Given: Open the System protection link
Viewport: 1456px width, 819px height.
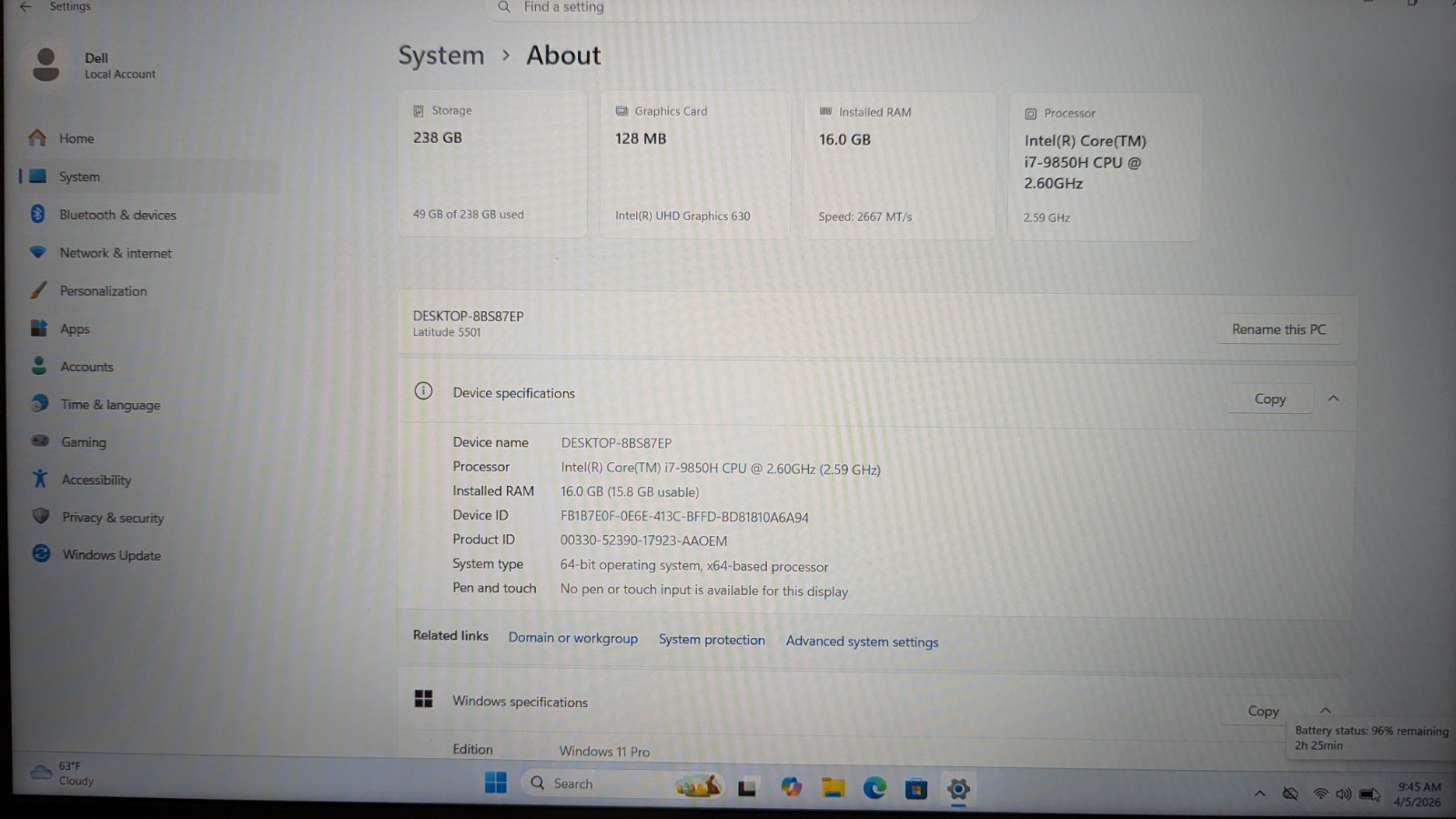Looking at the screenshot, I should pyautogui.click(x=712, y=640).
